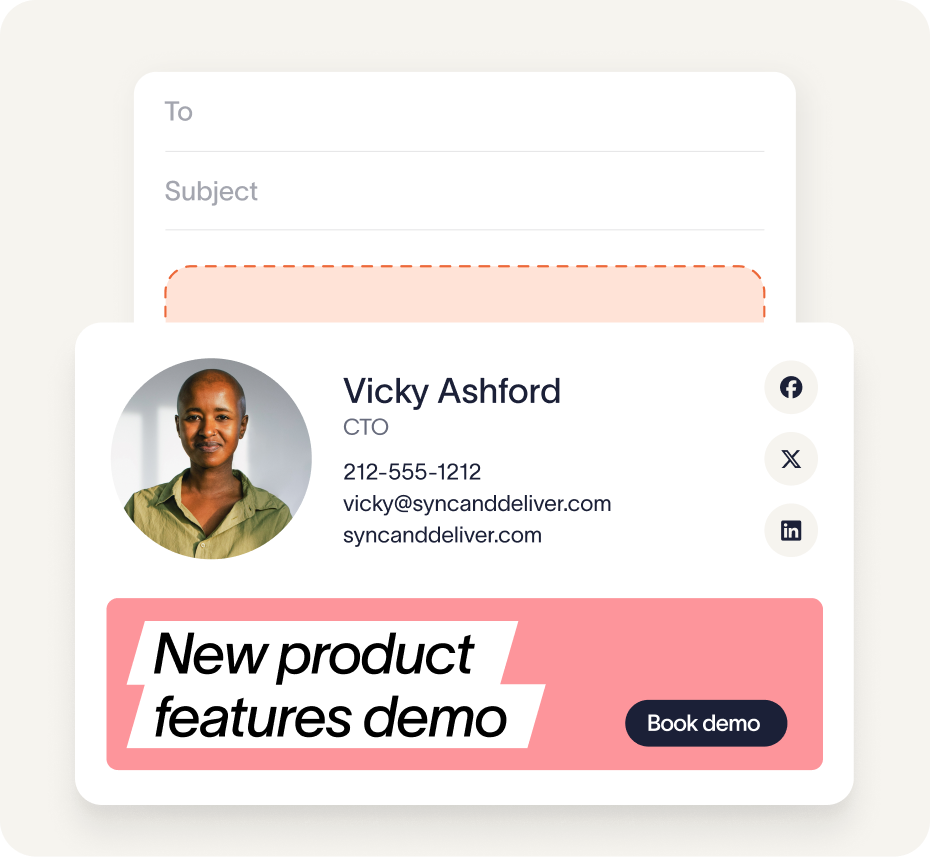Screen dimensions: 930x857
Task: Click Vicky Ashford's circular profile photo
Action: pyautogui.click(x=211, y=458)
